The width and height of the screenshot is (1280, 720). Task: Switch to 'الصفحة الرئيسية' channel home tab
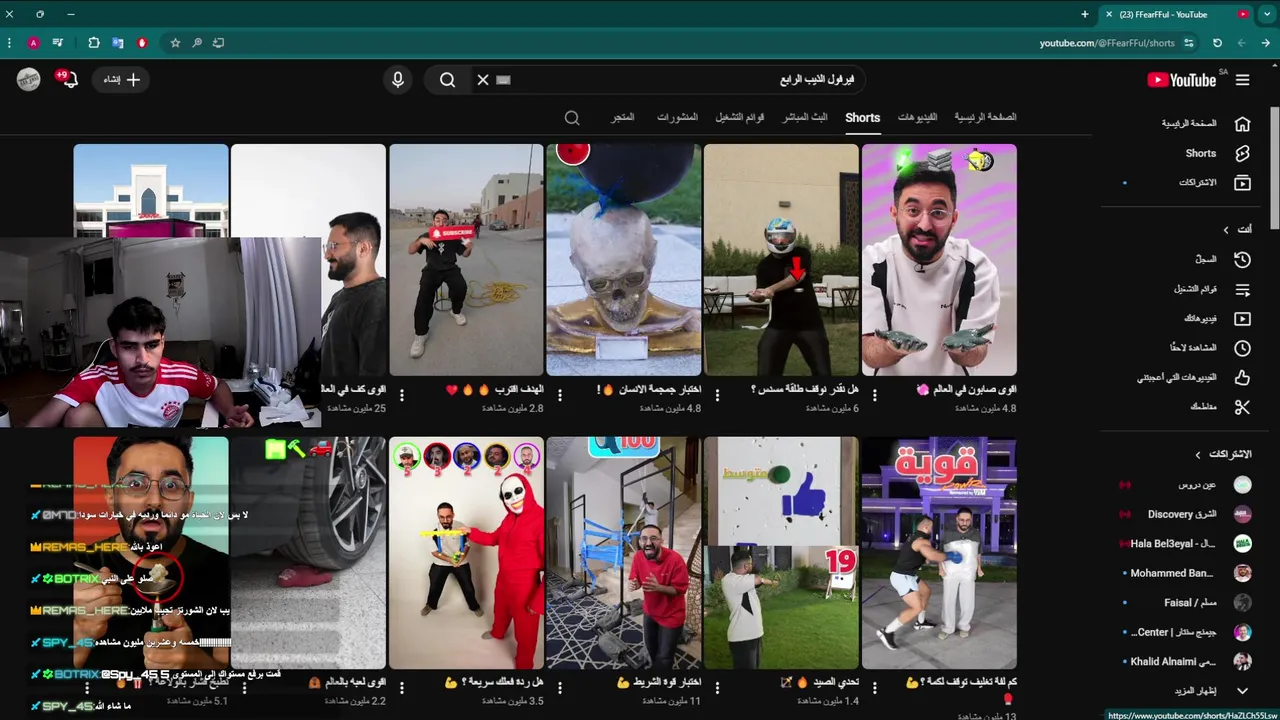coord(985,118)
